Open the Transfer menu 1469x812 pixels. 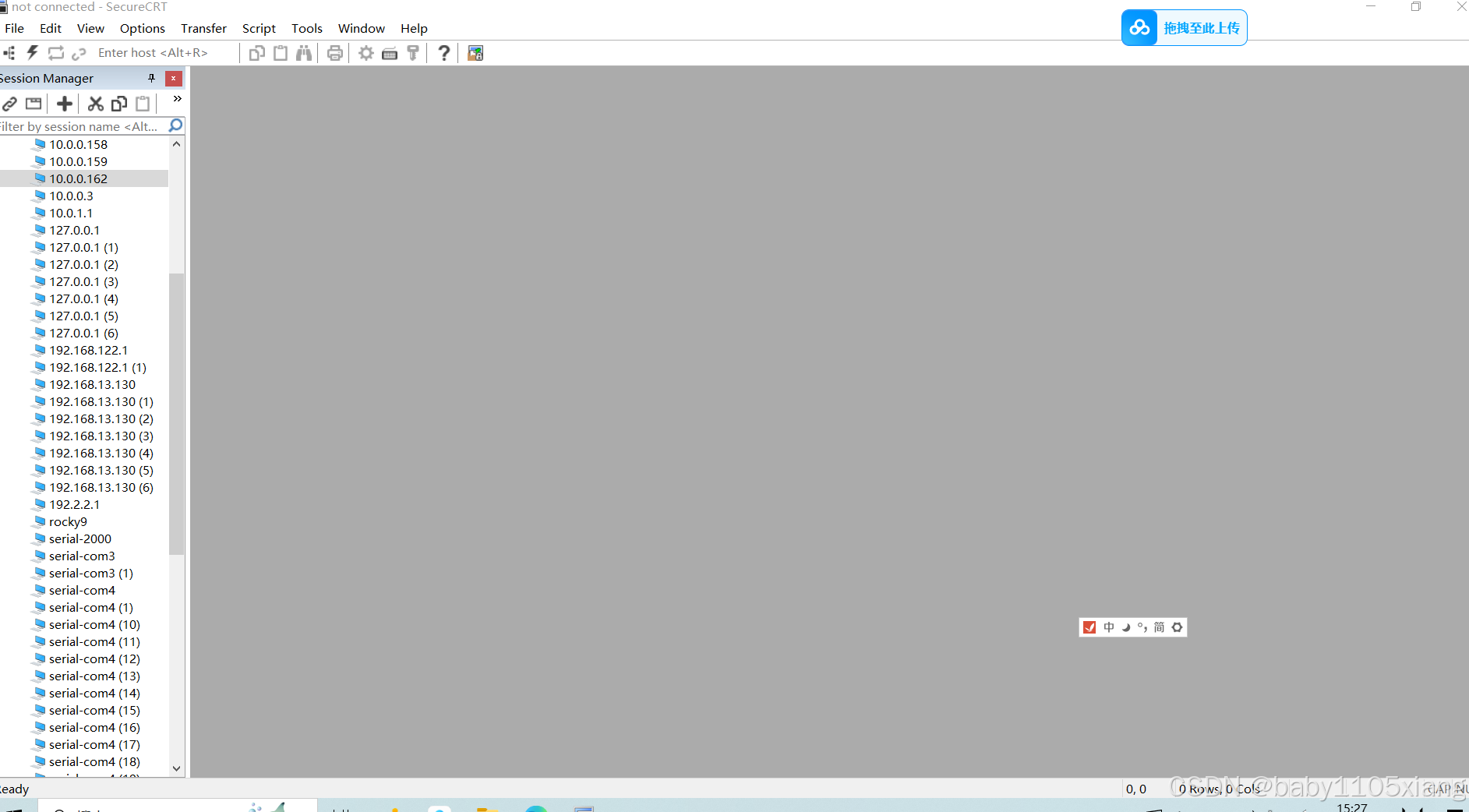pyautogui.click(x=203, y=28)
